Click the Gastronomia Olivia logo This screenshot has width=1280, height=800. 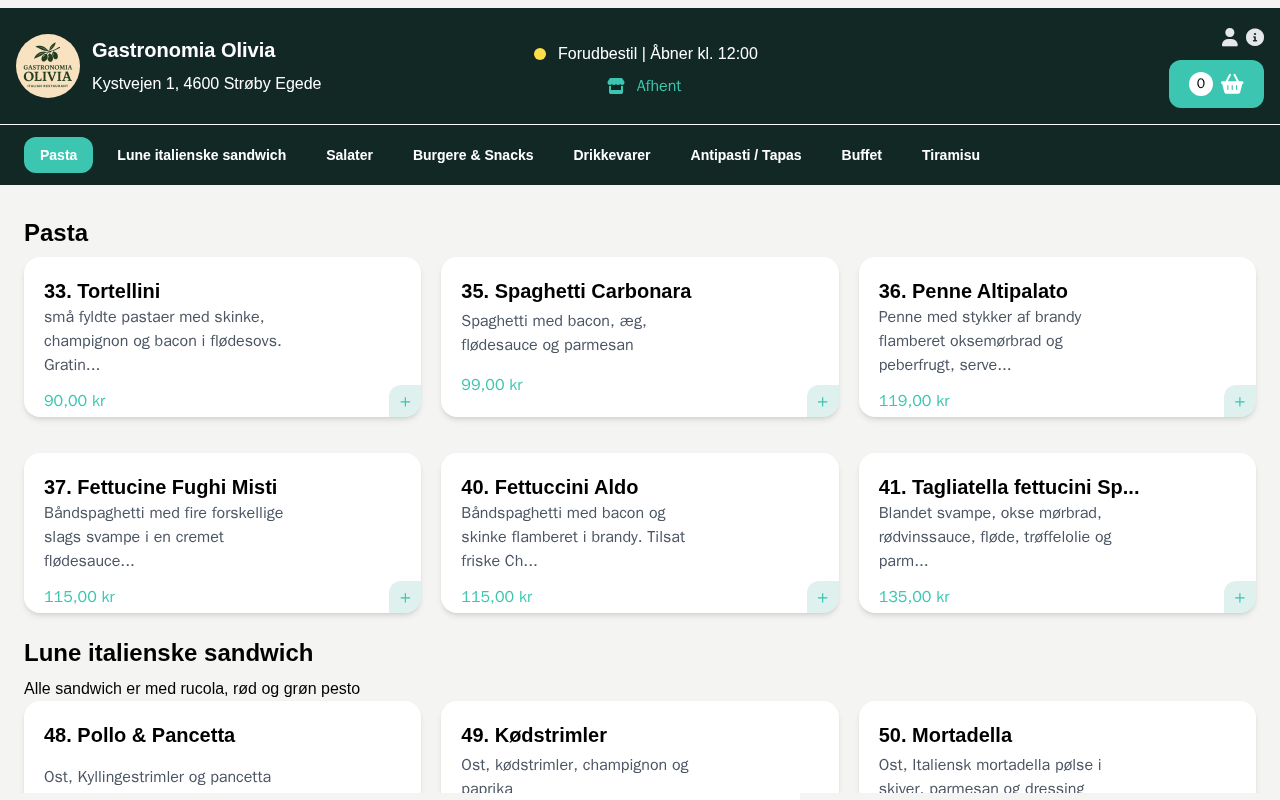[x=48, y=66]
